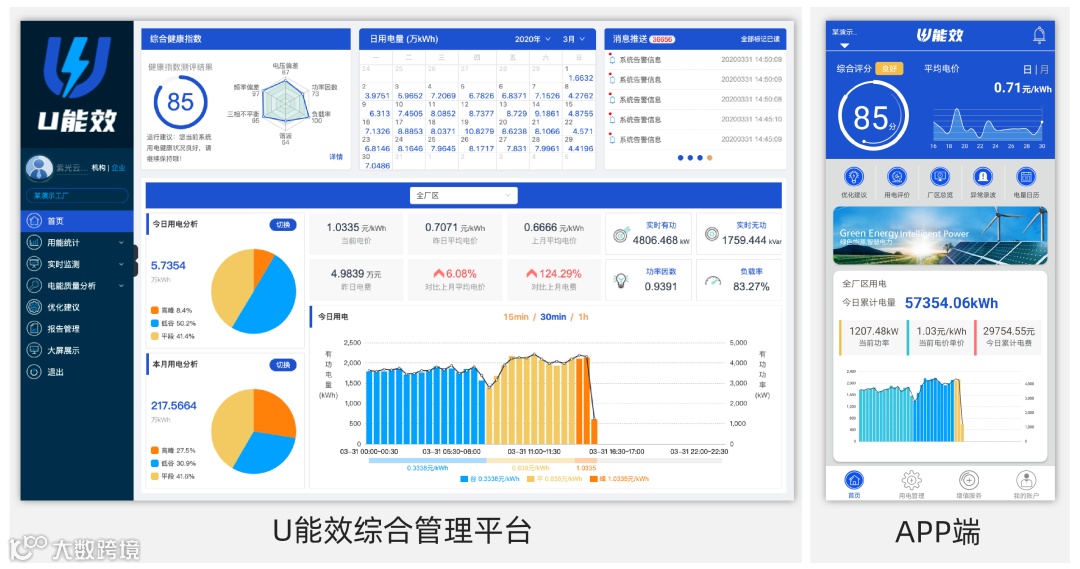Switch to the 企业 account tab

[x=118, y=168]
